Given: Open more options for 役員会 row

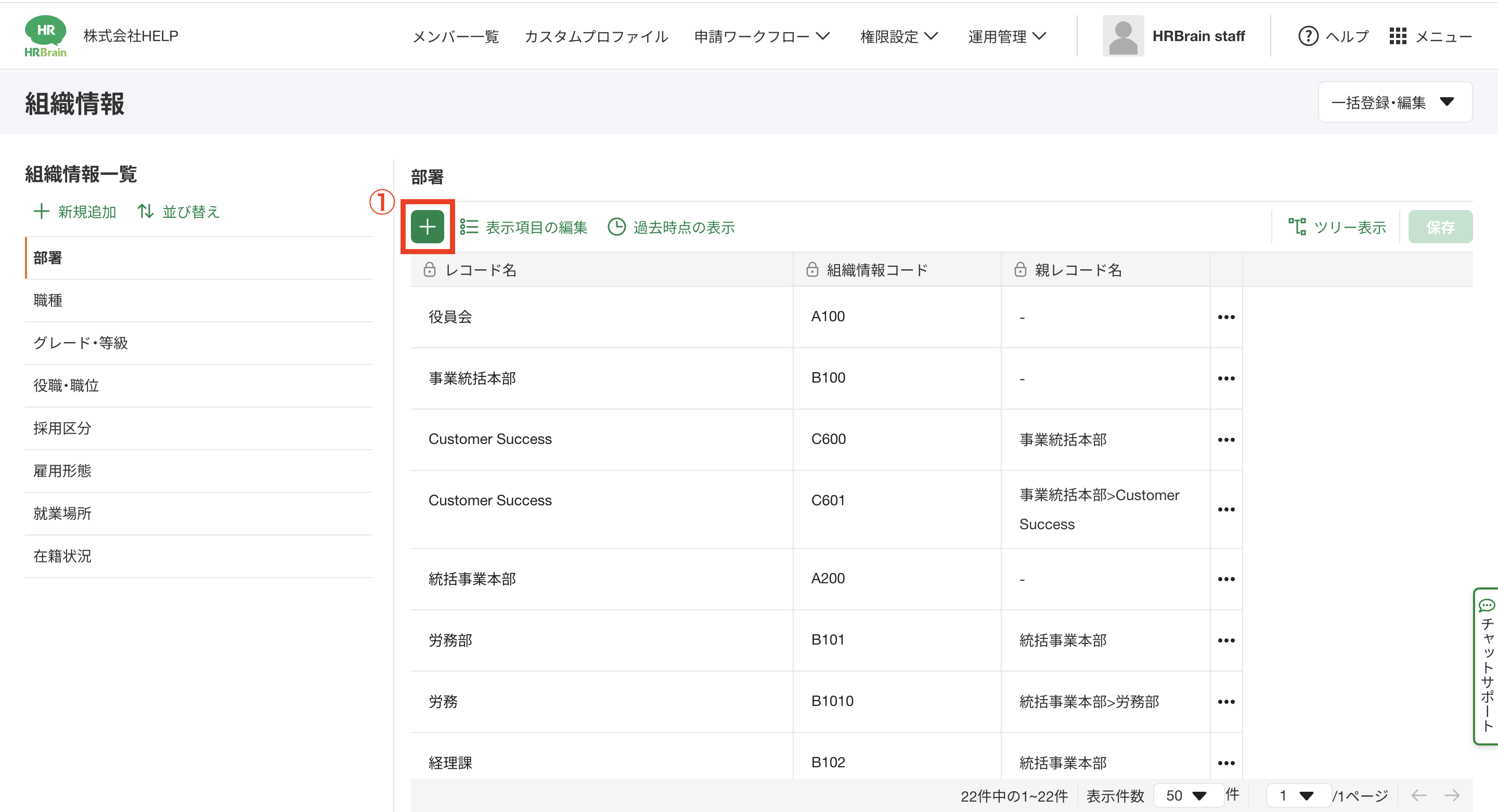Looking at the screenshot, I should click(x=1226, y=317).
